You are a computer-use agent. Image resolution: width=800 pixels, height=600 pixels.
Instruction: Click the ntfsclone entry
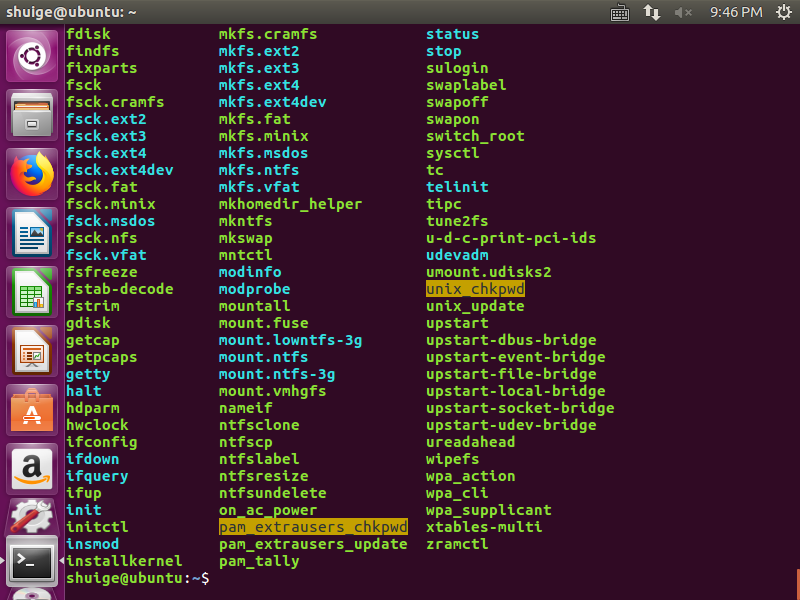(259, 425)
